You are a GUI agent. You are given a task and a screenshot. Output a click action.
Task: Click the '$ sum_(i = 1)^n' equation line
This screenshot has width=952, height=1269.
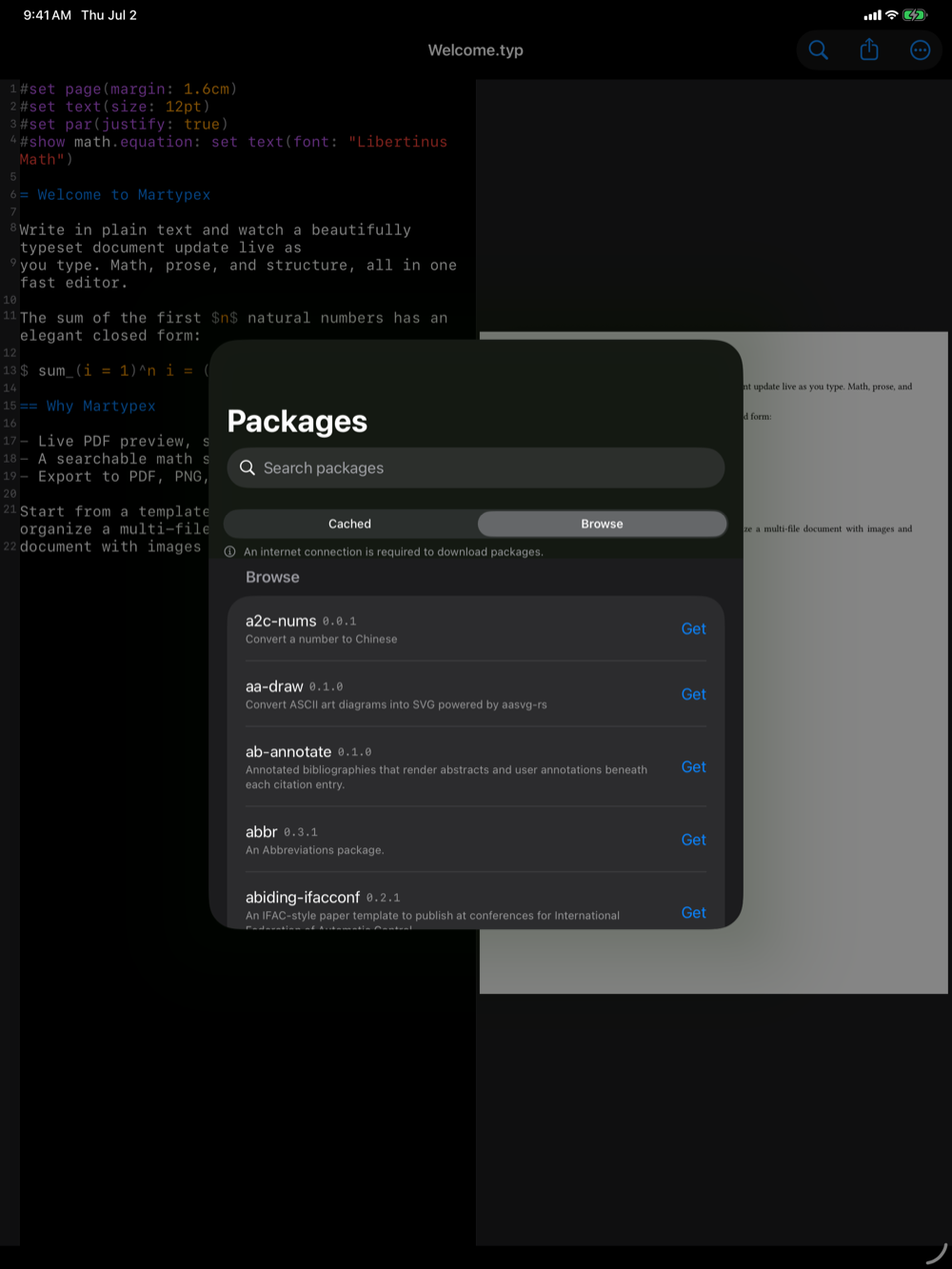[x=114, y=370]
